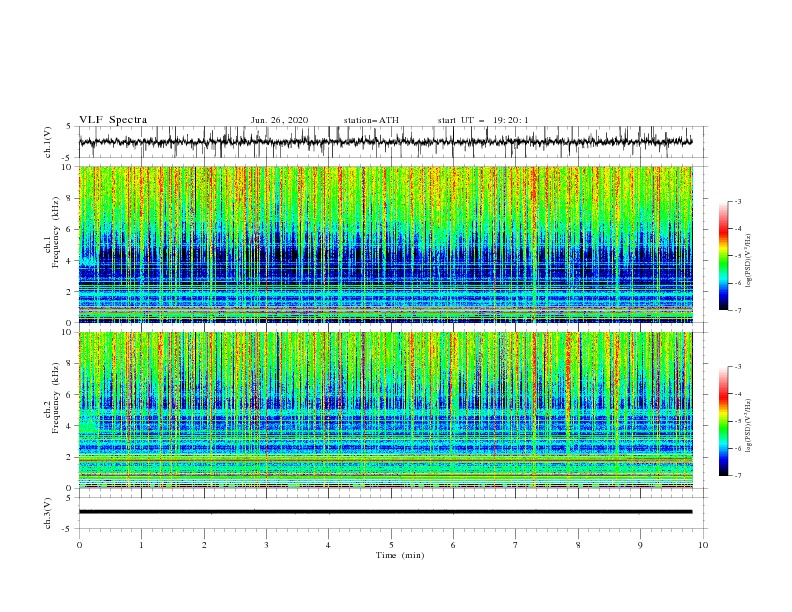Click time axis tick label "2"

coord(204,545)
